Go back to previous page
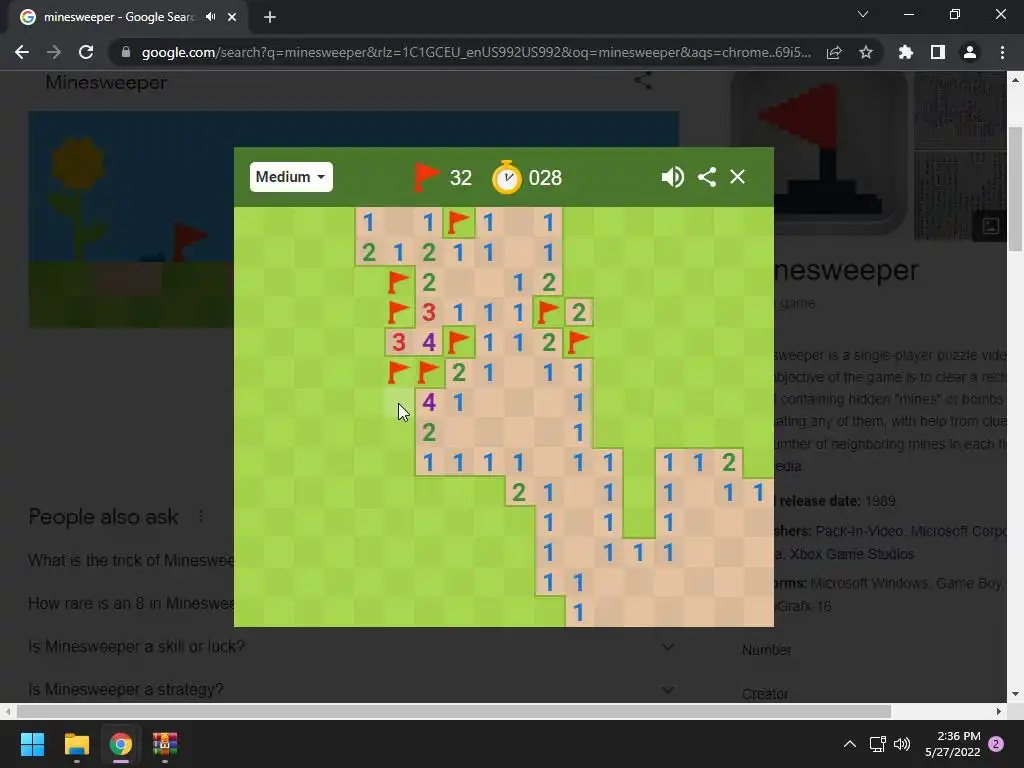The width and height of the screenshot is (1024, 768). click(x=22, y=52)
